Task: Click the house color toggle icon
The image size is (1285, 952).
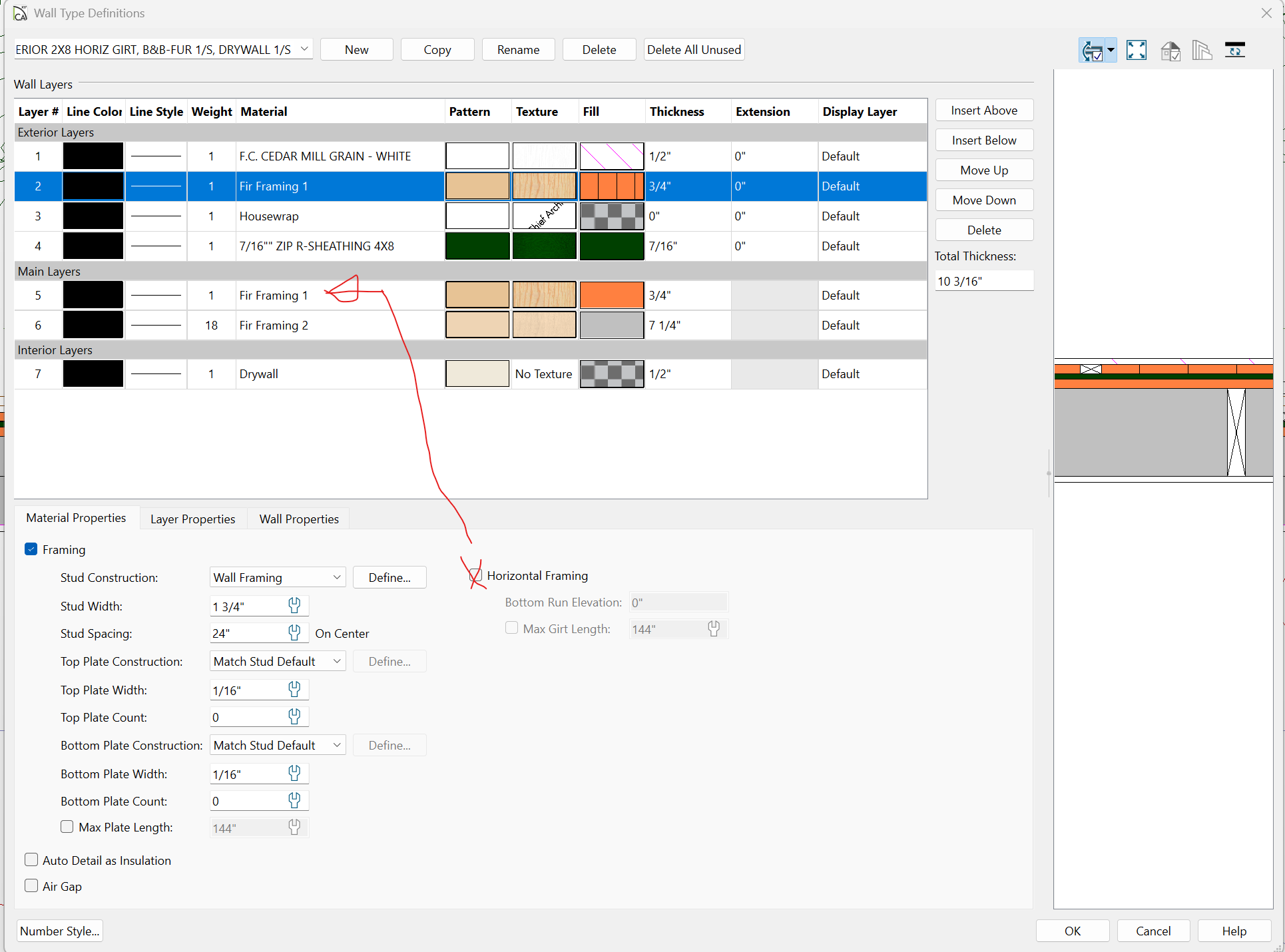Action: coord(1170,50)
